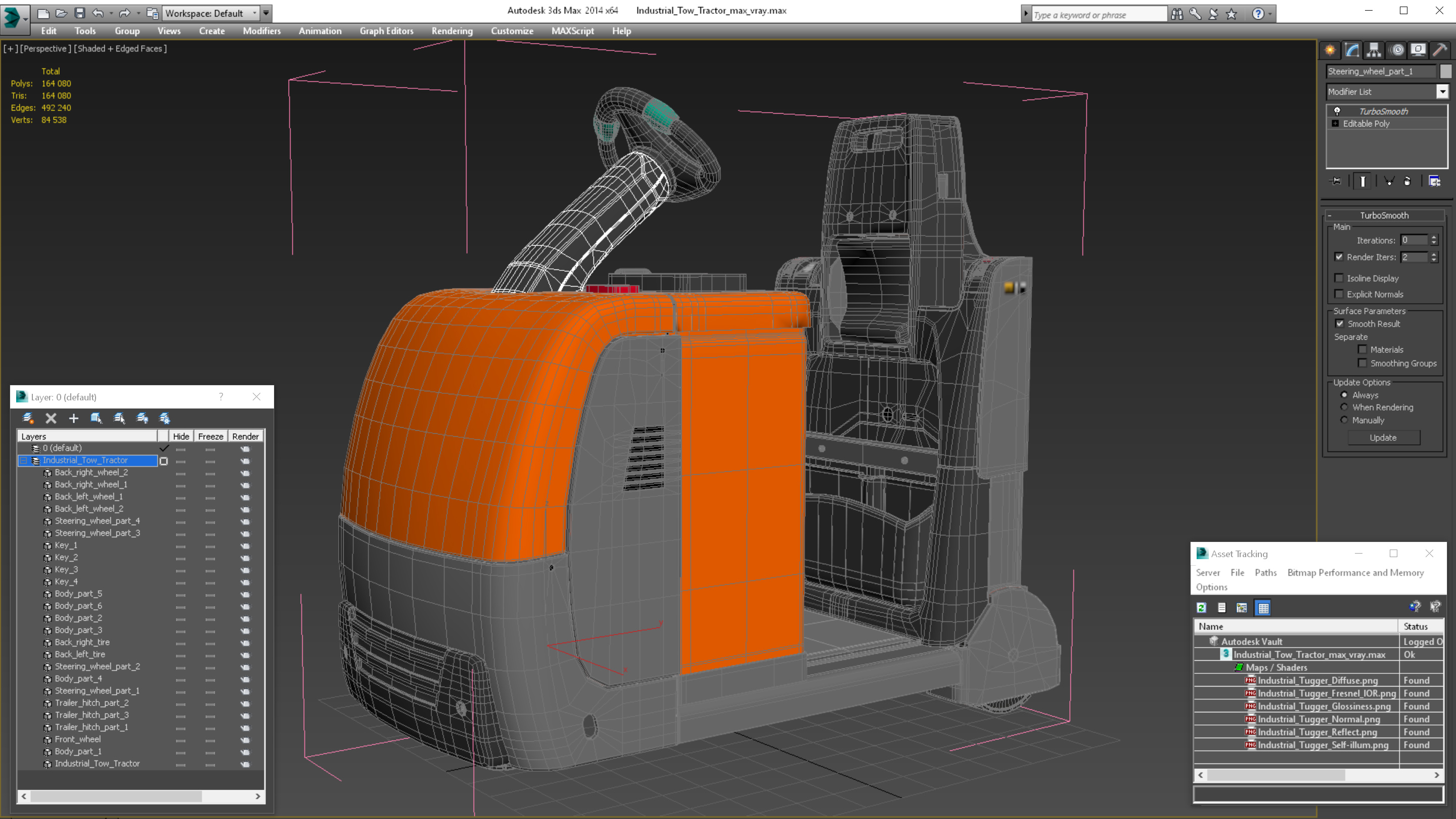Viewport: 1456px width, 819px height.
Task: Check Separate by Materials checkbox
Action: 1362,349
